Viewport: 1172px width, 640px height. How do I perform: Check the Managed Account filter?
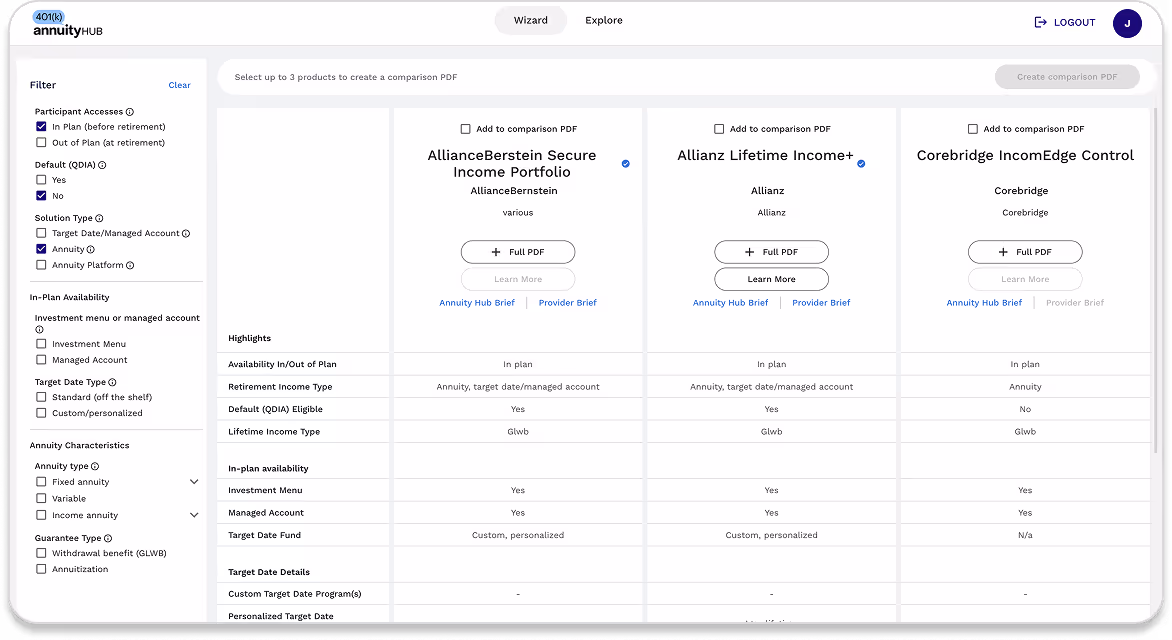coord(41,360)
